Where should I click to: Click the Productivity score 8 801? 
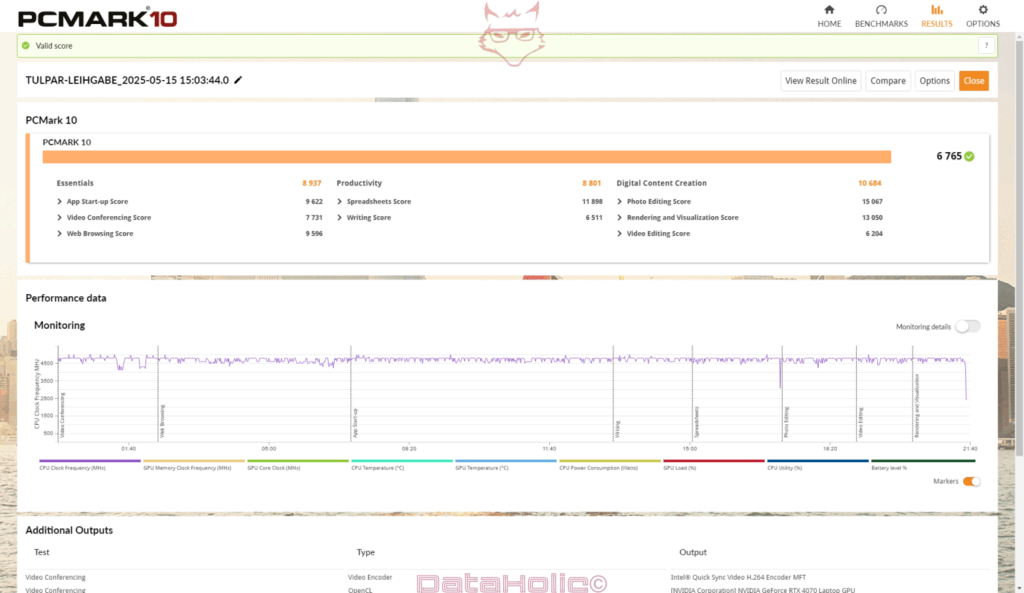pos(591,183)
